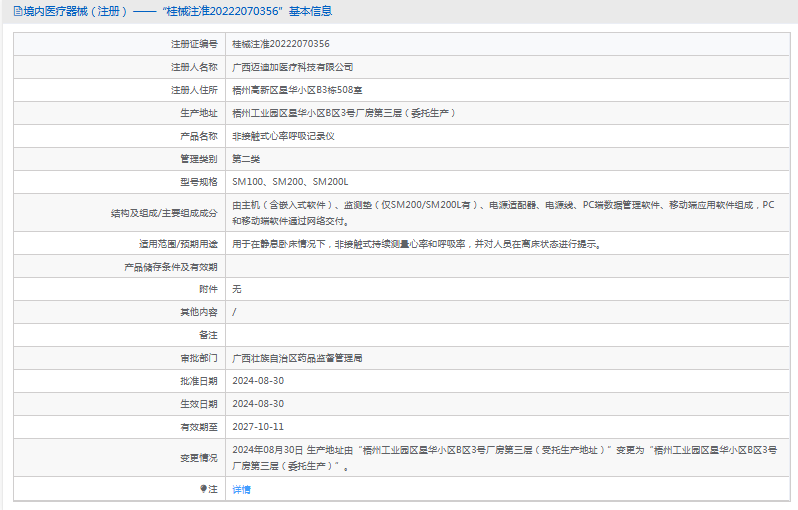Click the 型号规格 label
Image resolution: width=798 pixels, height=510 pixels.
[198, 182]
